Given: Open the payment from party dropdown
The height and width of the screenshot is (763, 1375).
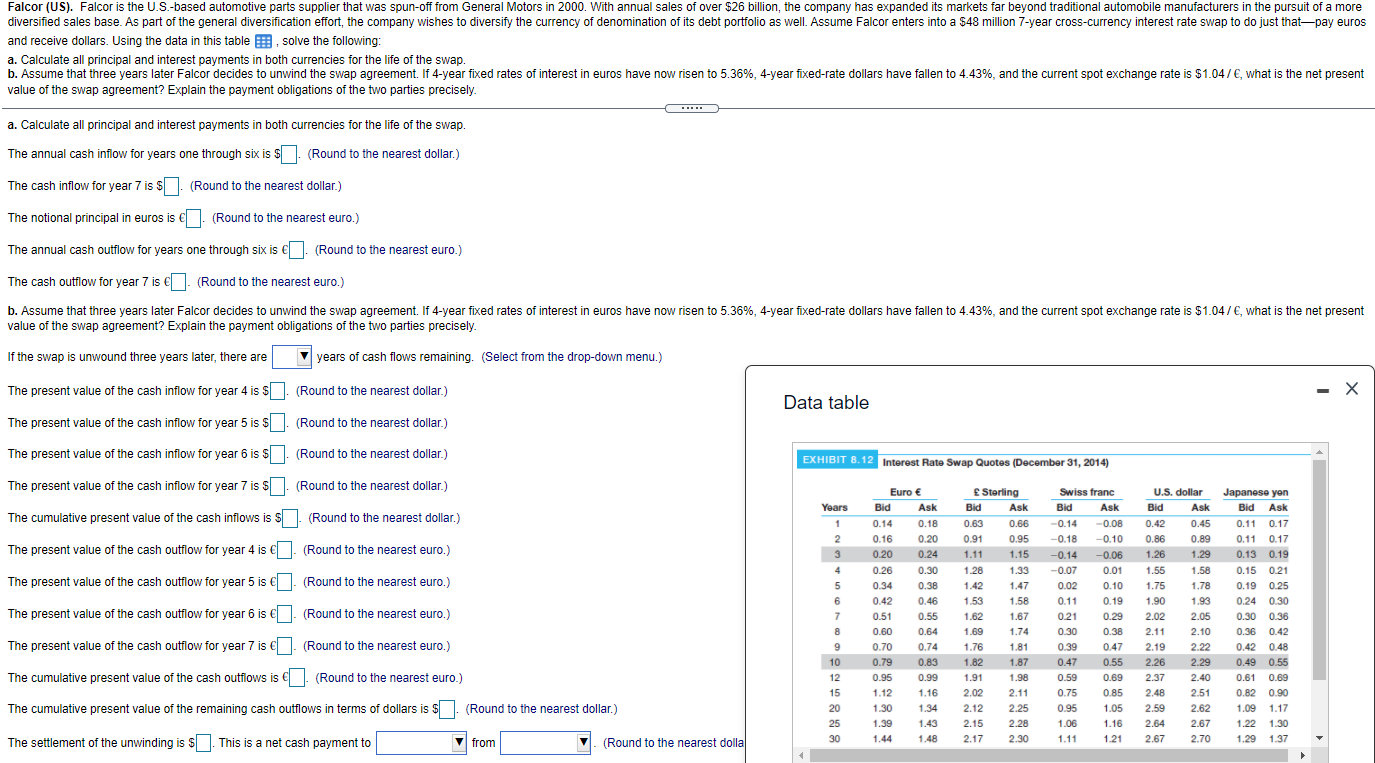Looking at the screenshot, I should coord(546,743).
